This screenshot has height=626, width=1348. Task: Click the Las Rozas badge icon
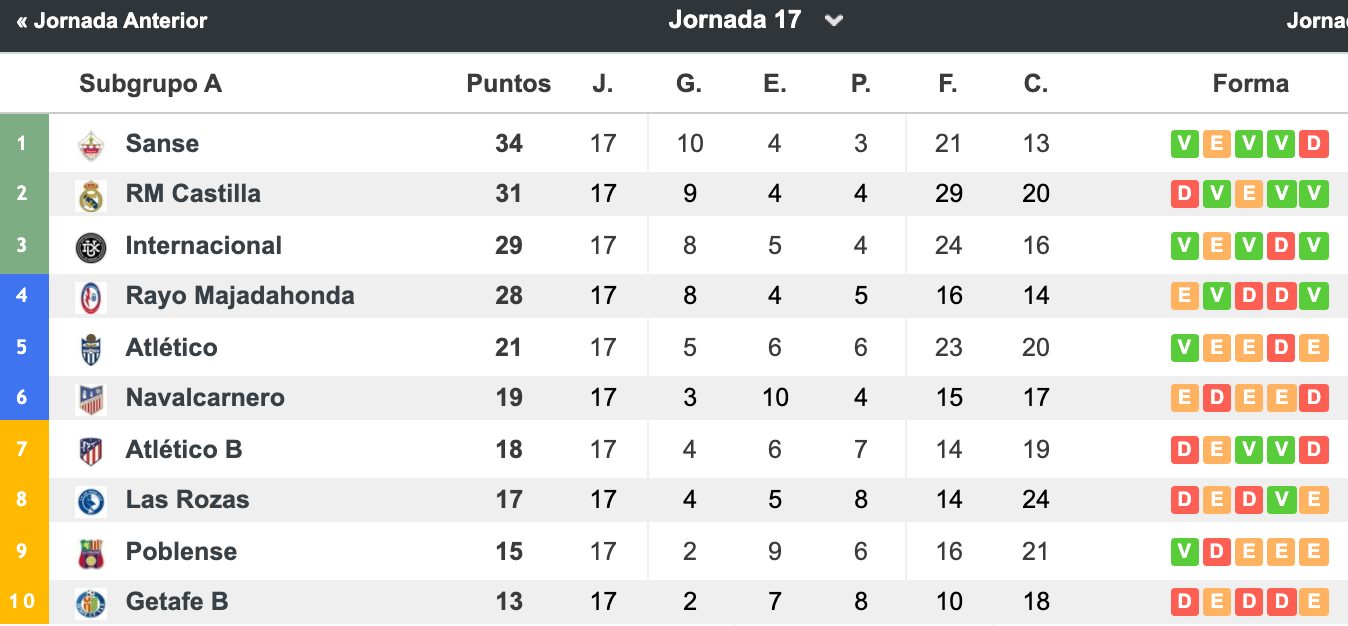(x=91, y=501)
